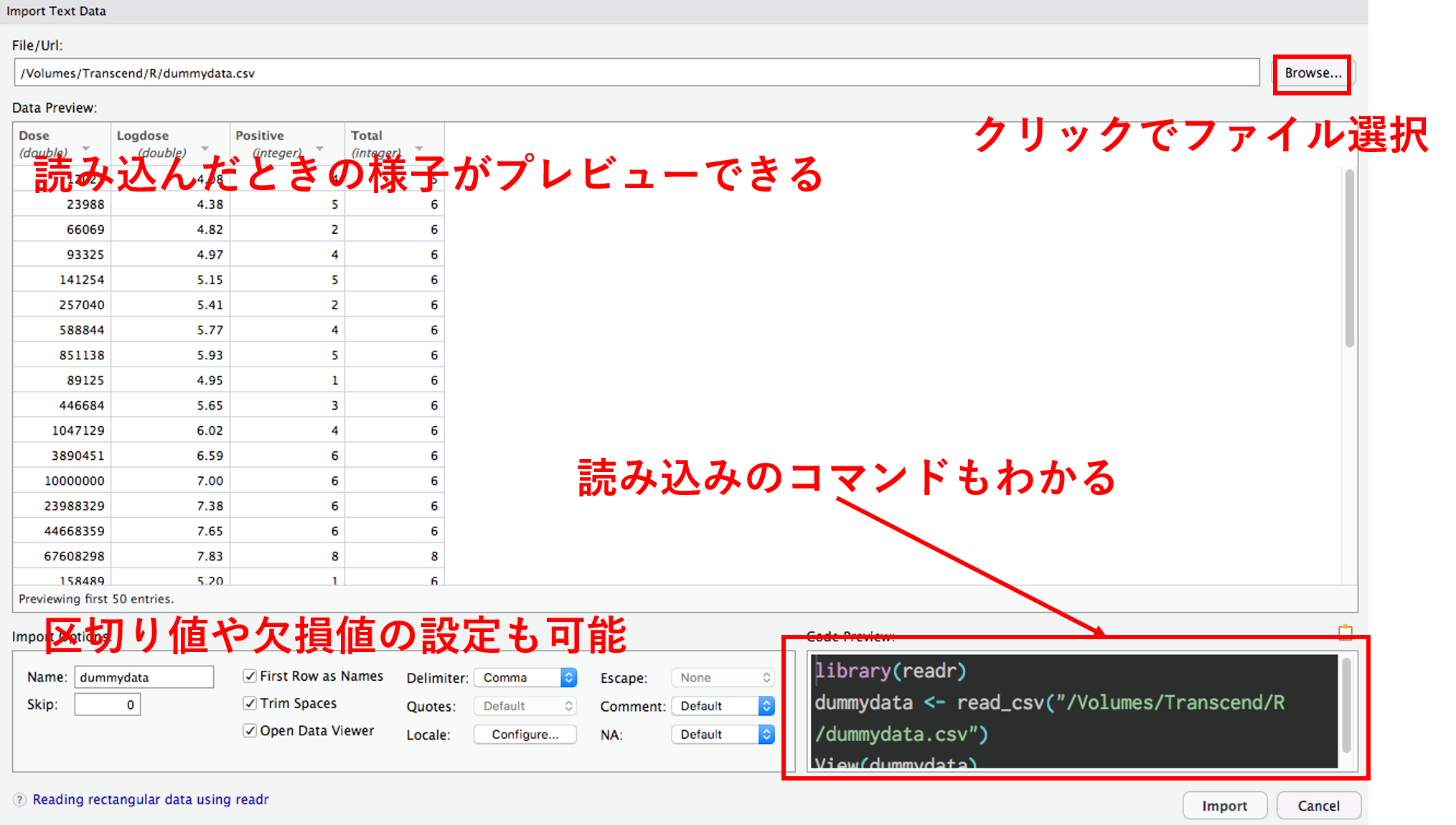Disable the Open Data Viewer checkbox
This screenshot has width=1456, height=825.
[x=249, y=730]
